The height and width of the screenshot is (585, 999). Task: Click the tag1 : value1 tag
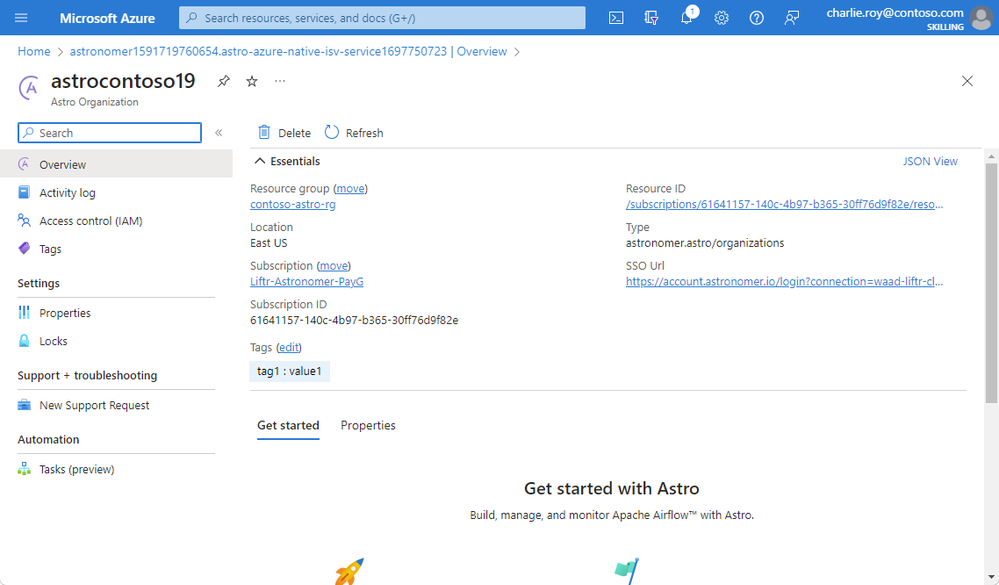pyautogui.click(x=289, y=371)
